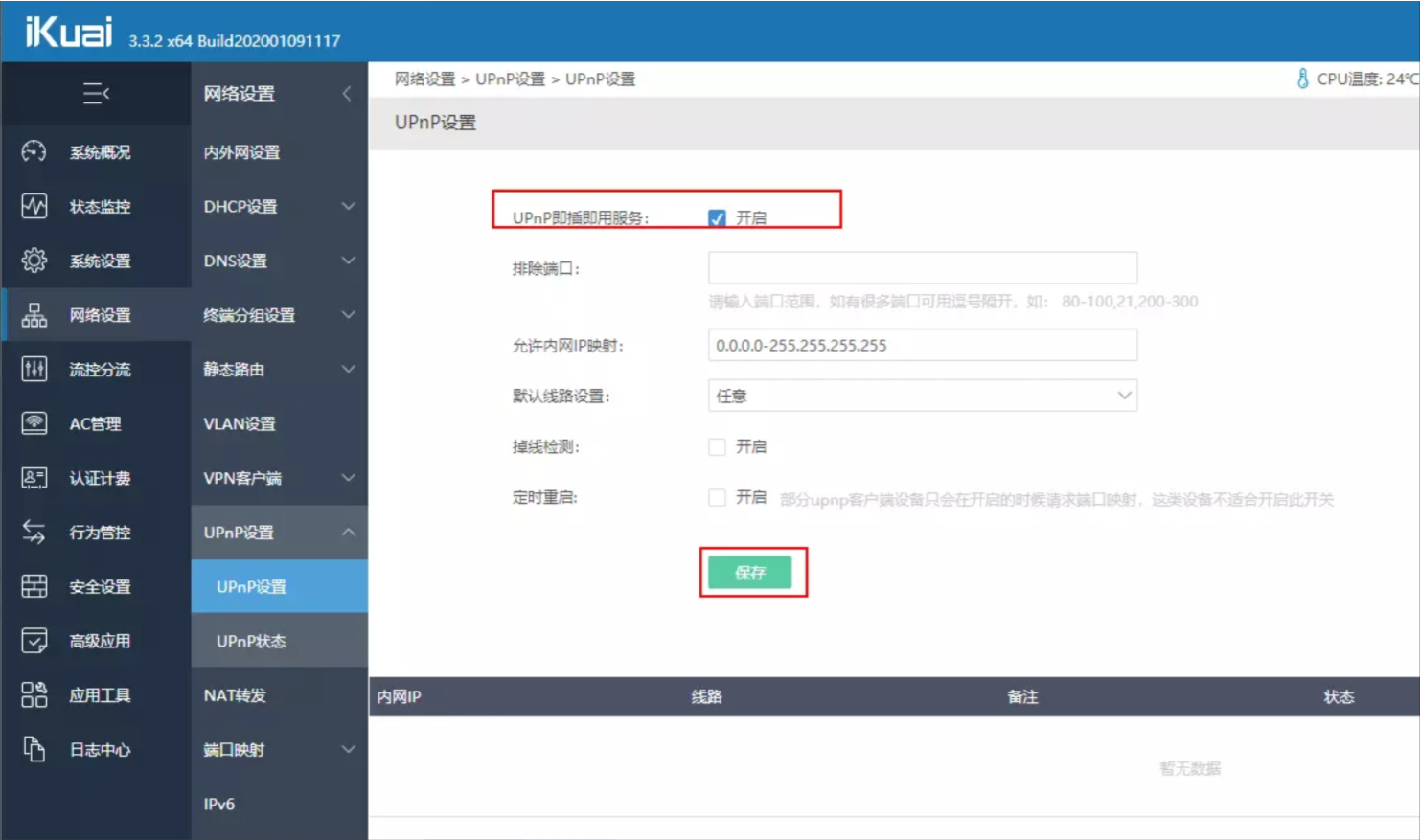Select UPnP状态 submenu item

(x=279, y=641)
